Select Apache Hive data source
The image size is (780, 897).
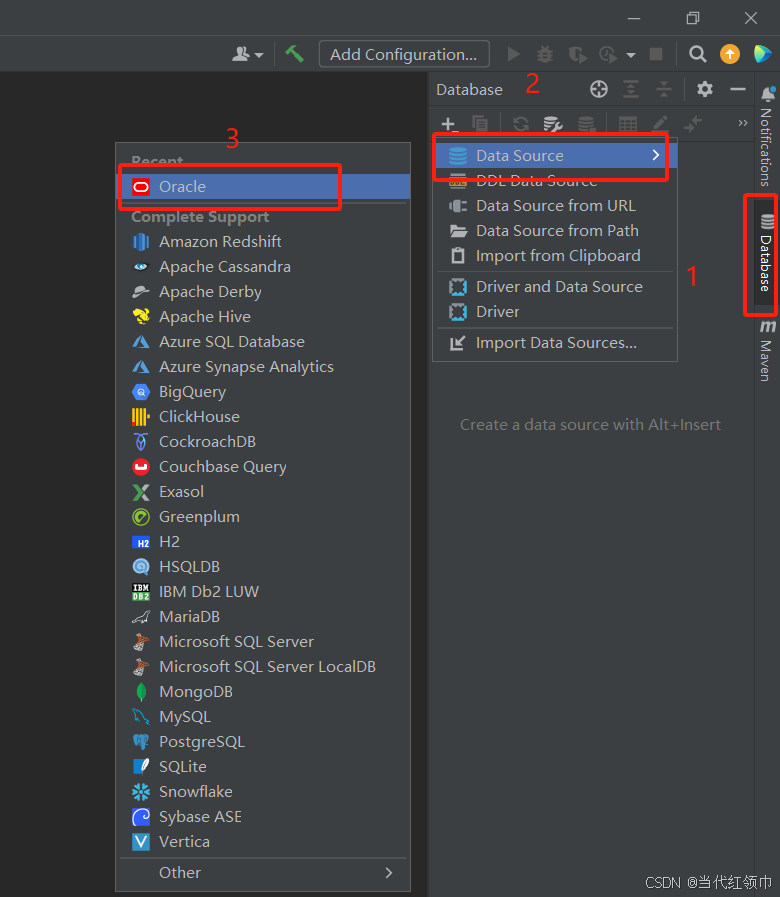[265, 317]
